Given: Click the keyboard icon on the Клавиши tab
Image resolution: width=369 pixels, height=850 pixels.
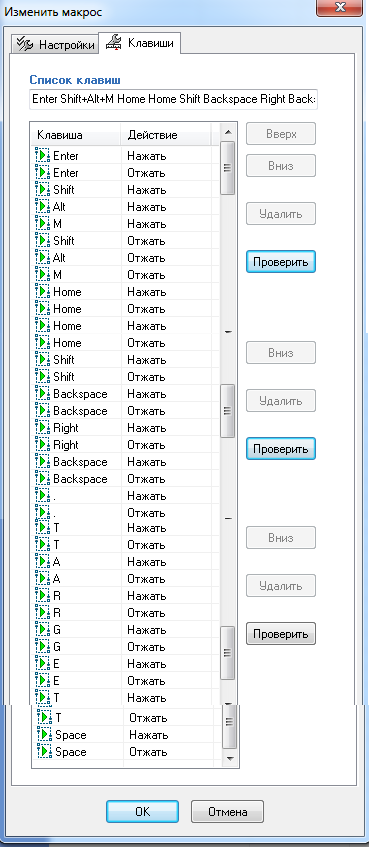Looking at the screenshot, I should click(x=114, y=42).
